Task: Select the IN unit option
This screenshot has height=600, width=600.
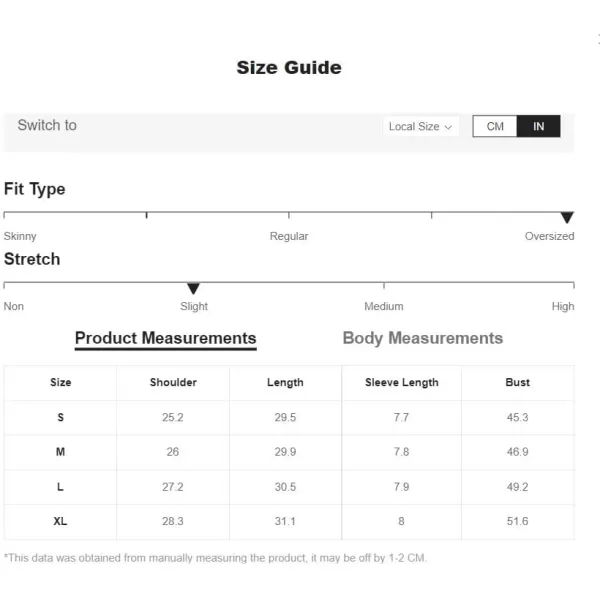Action: (x=539, y=127)
